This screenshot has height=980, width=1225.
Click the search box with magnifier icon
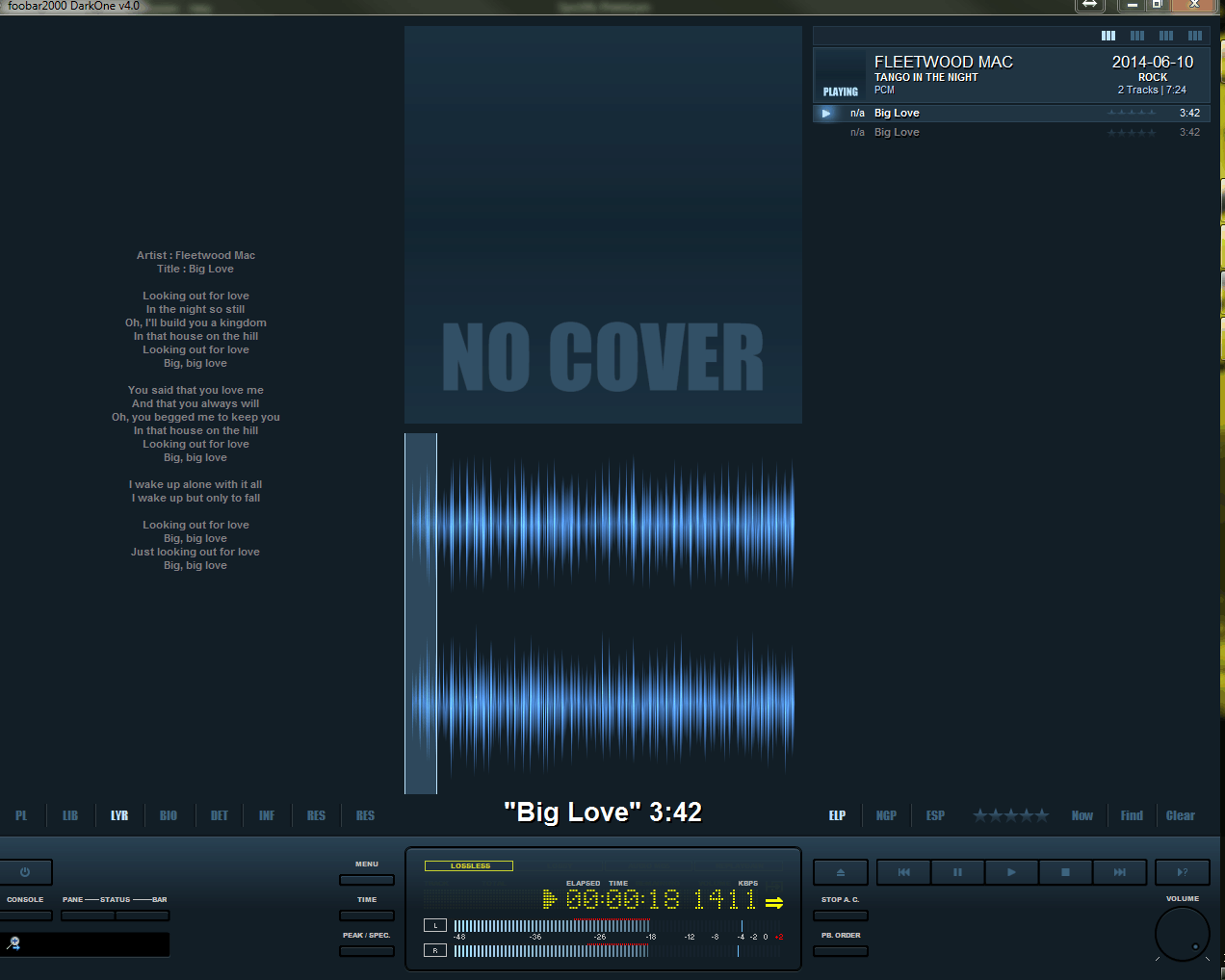(x=85, y=944)
